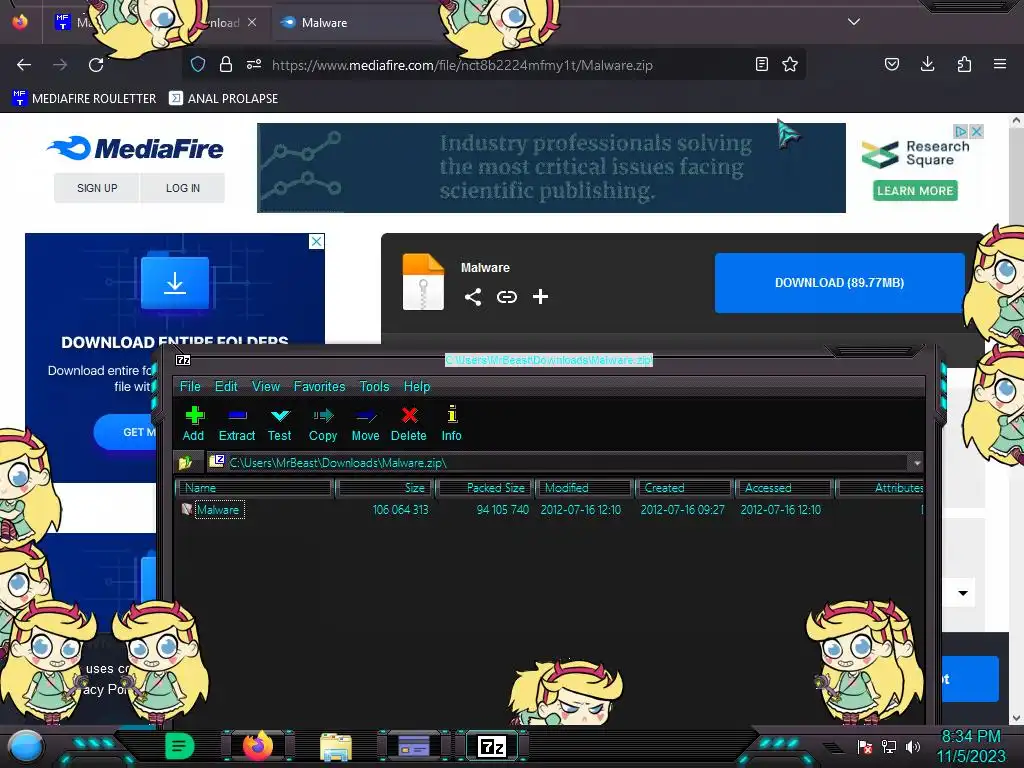Click the Info toolbar icon in 7-Zip
Viewport: 1024px width, 768px height.
point(451,414)
